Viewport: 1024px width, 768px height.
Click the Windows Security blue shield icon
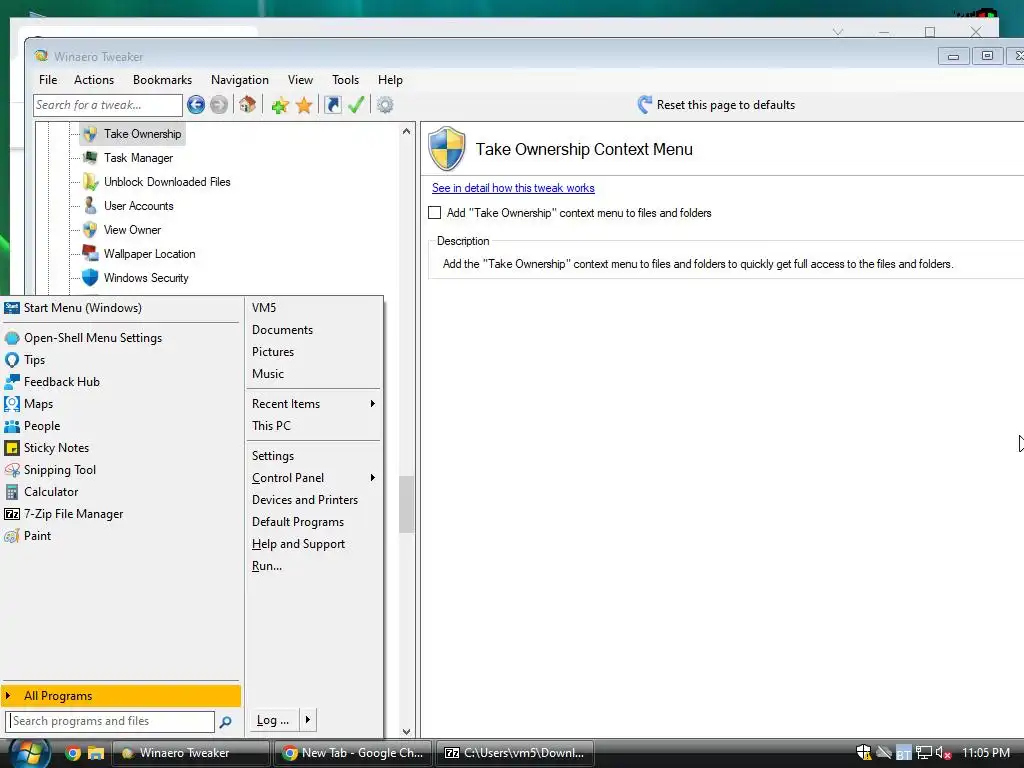(90, 278)
